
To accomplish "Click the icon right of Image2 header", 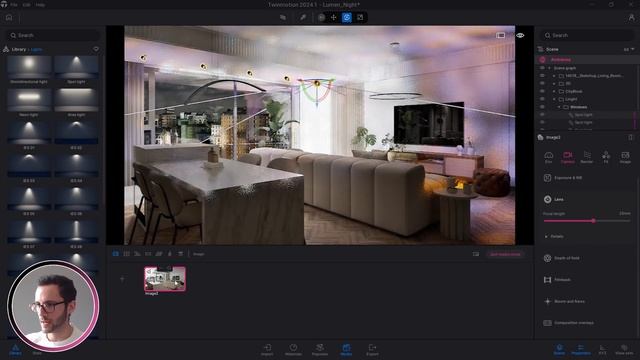I will [x=630, y=138].
